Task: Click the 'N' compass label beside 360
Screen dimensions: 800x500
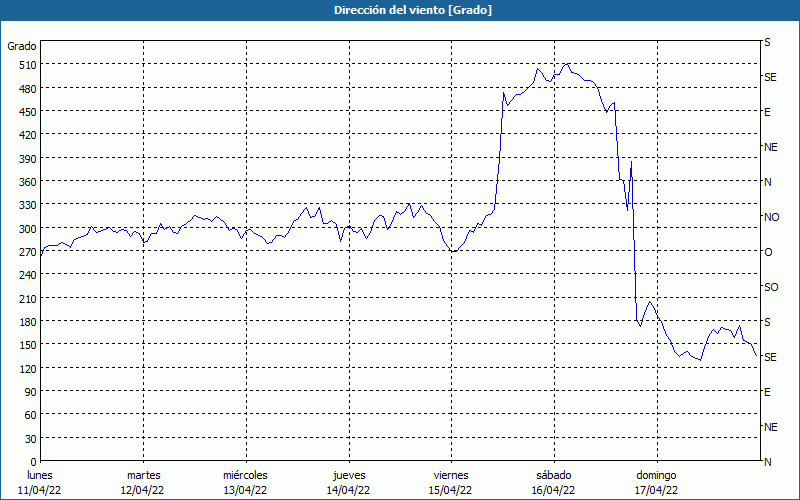Action: (x=768, y=182)
